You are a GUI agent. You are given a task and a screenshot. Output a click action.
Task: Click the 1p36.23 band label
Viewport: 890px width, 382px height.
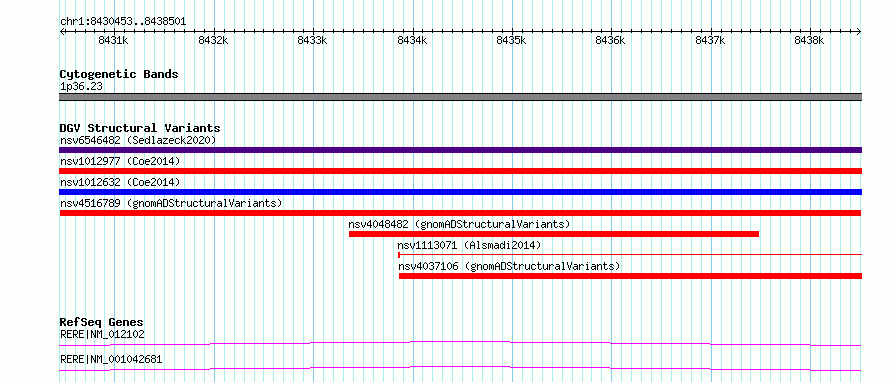(x=81, y=87)
